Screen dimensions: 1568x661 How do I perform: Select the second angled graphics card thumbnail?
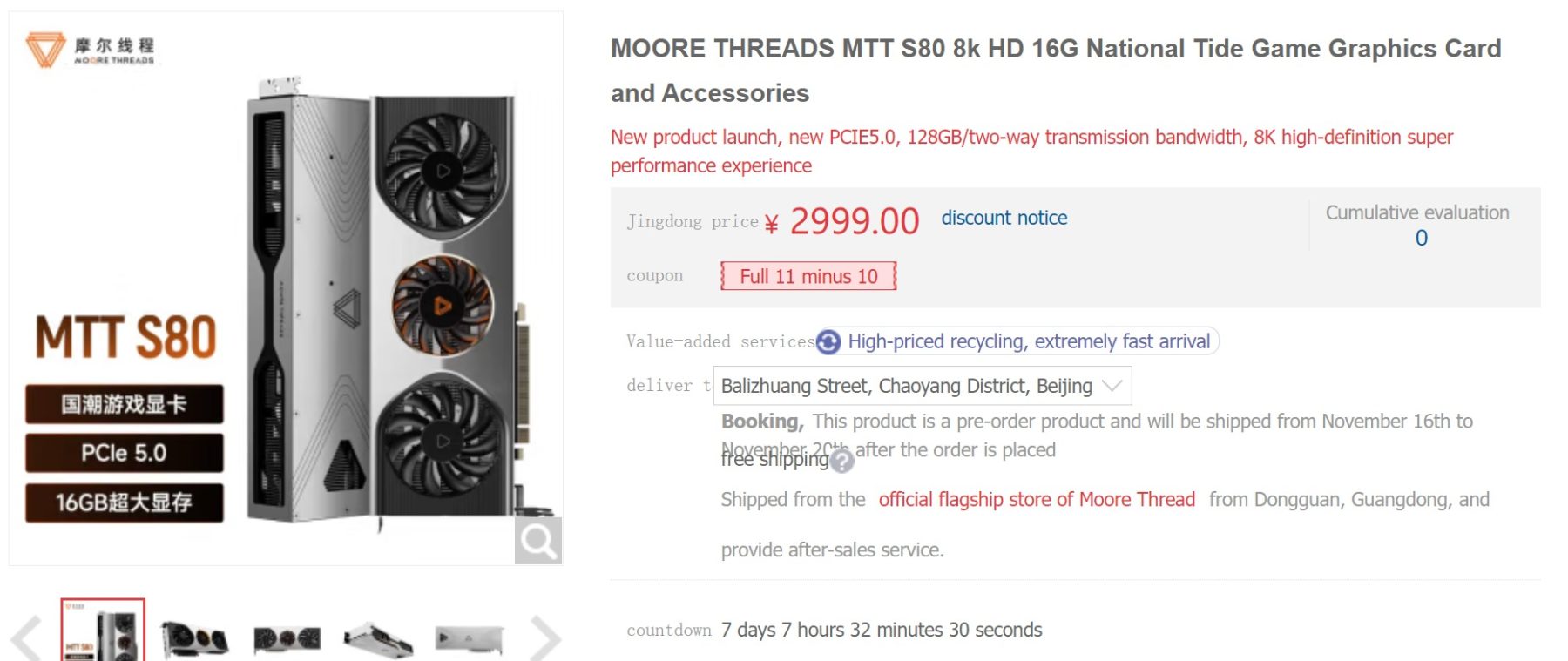click(x=194, y=639)
